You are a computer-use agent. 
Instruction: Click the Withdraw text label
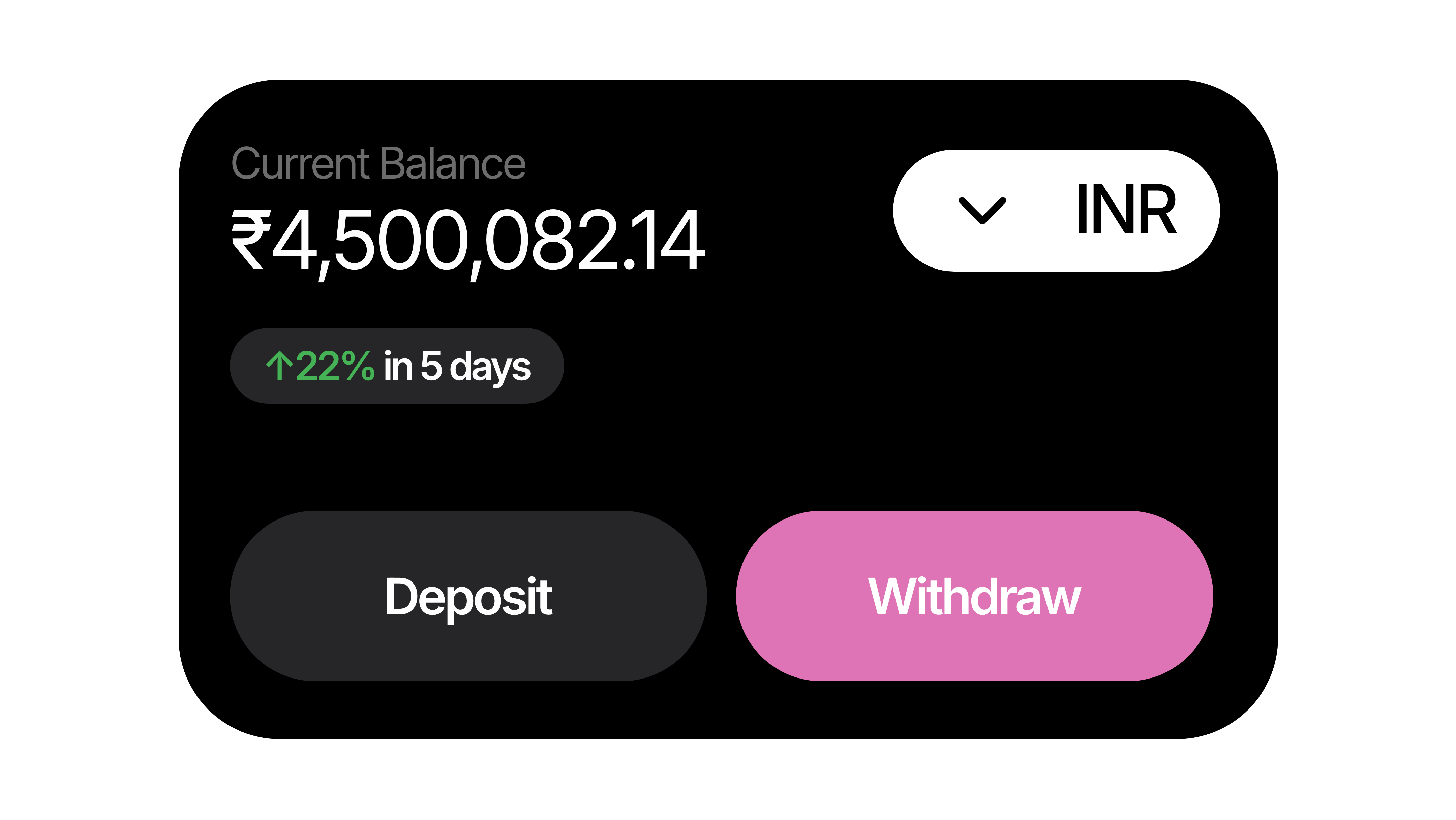pyautogui.click(x=974, y=597)
